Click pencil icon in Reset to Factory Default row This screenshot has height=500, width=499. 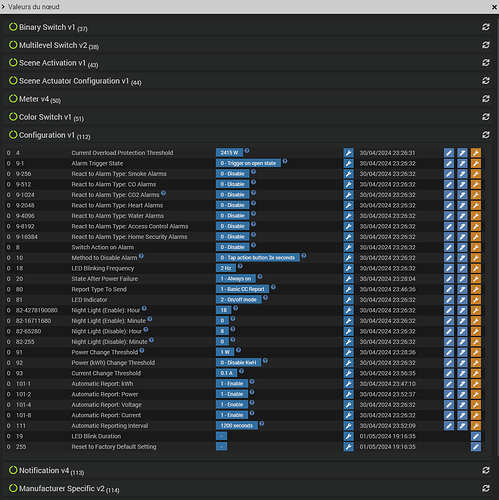(476, 447)
